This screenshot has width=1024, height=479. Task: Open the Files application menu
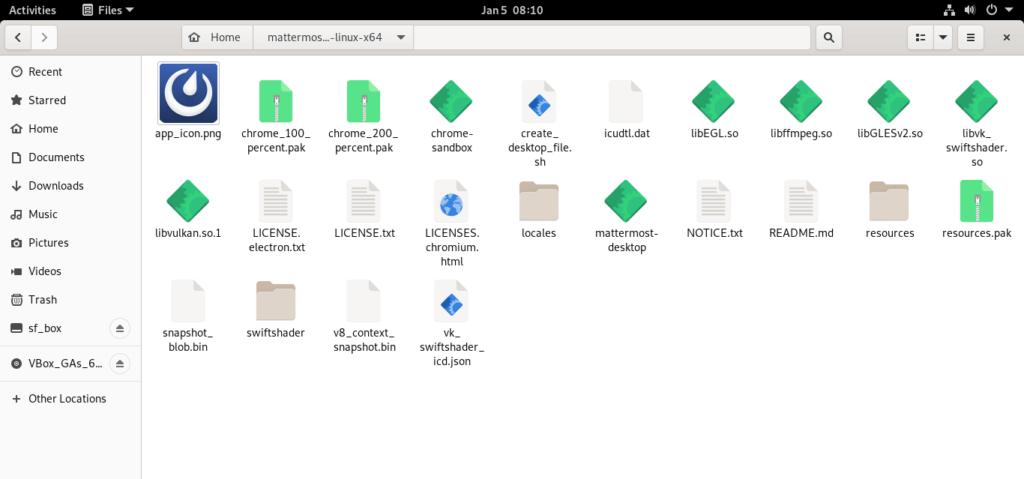click(x=108, y=10)
